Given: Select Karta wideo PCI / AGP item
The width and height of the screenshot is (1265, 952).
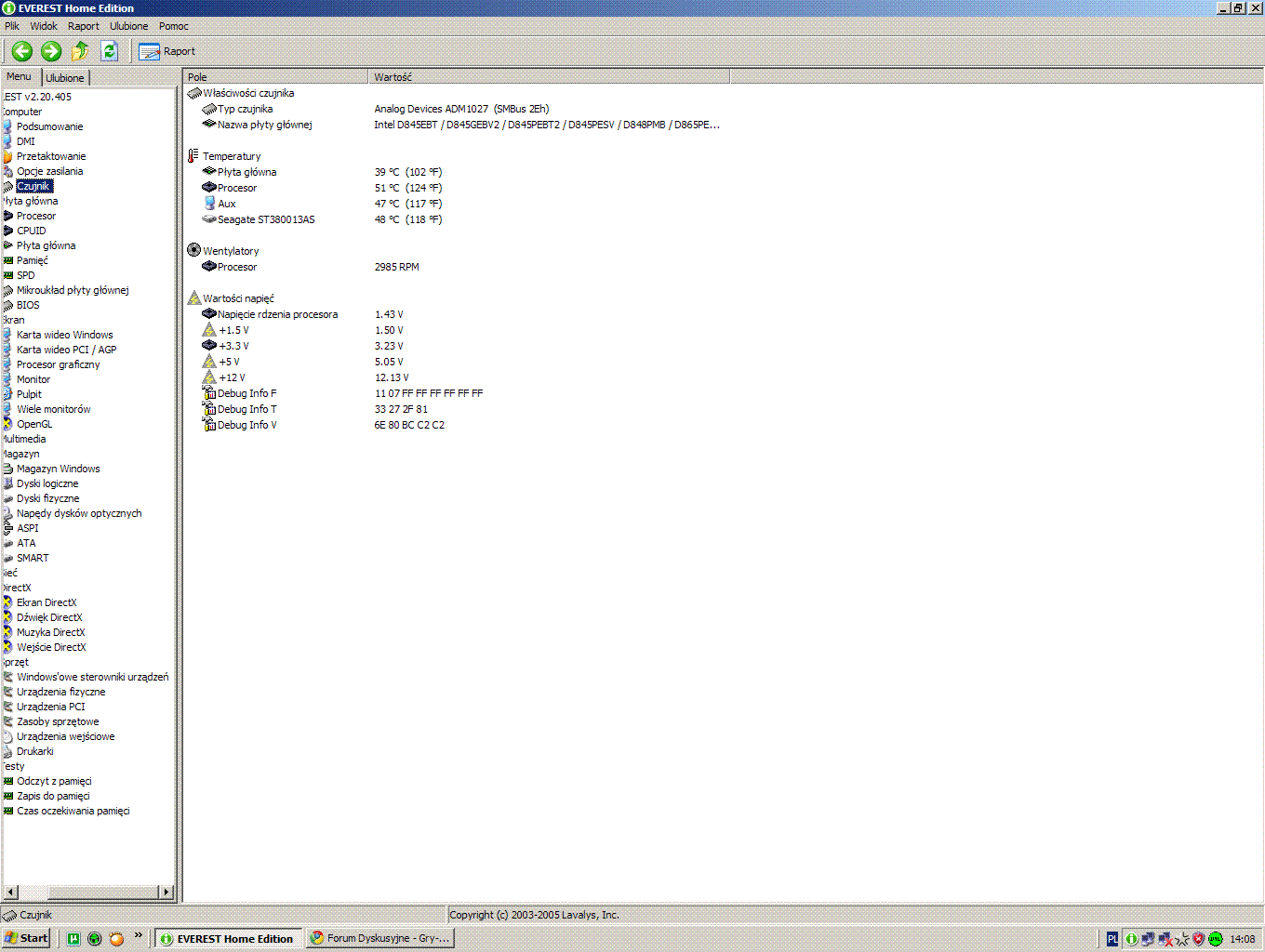Looking at the screenshot, I should (67, 350).
